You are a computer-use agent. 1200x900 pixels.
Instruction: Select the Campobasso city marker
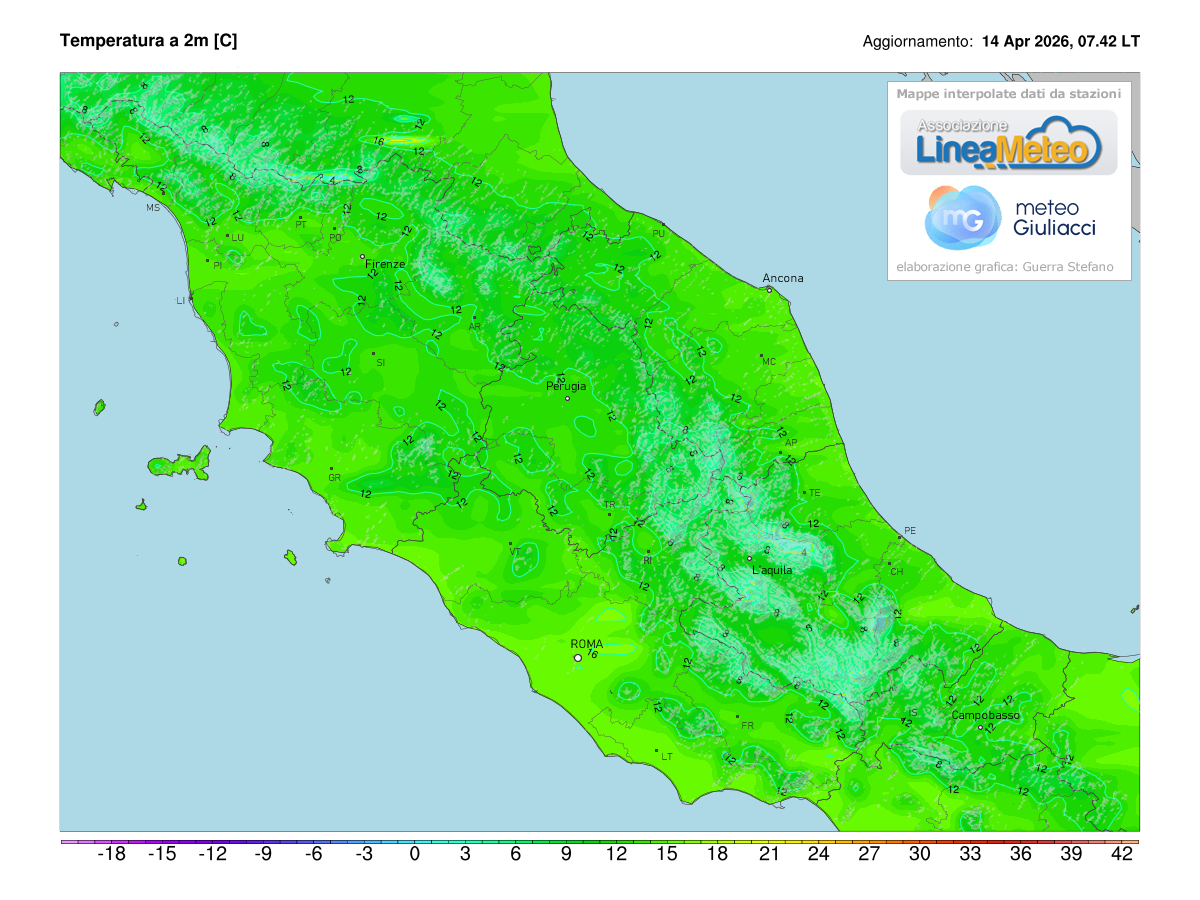tap(978, 726)
